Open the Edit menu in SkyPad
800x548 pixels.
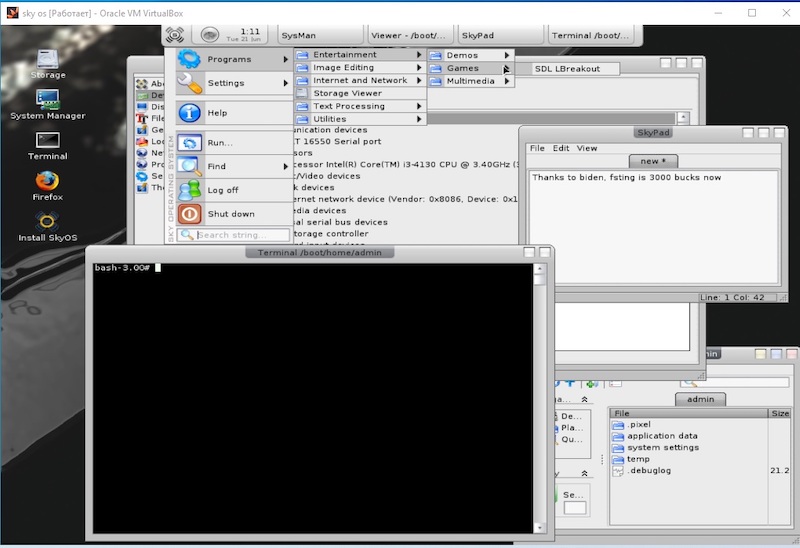click(x=561, y=148)
